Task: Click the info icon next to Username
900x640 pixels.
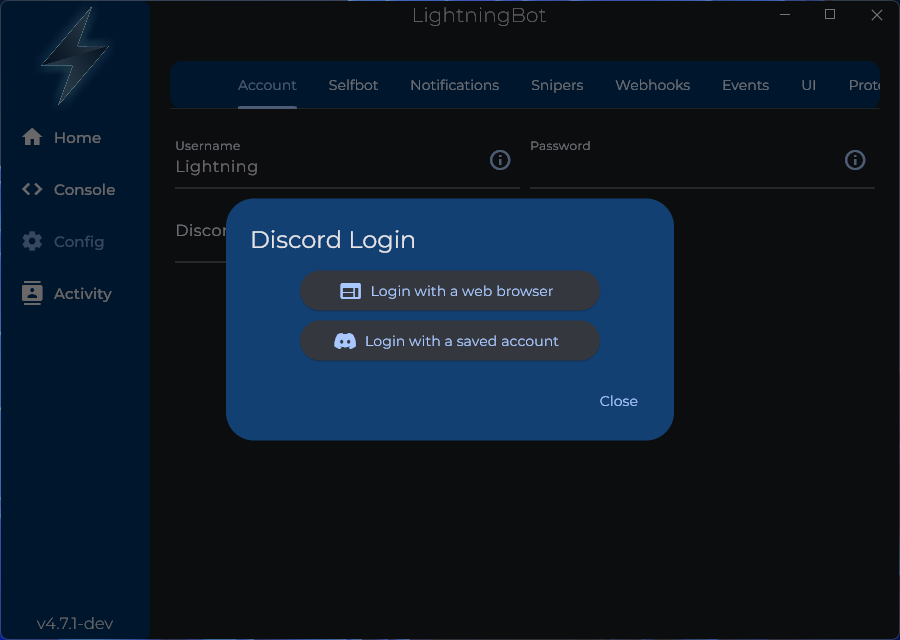Action: tap(500, 160)
